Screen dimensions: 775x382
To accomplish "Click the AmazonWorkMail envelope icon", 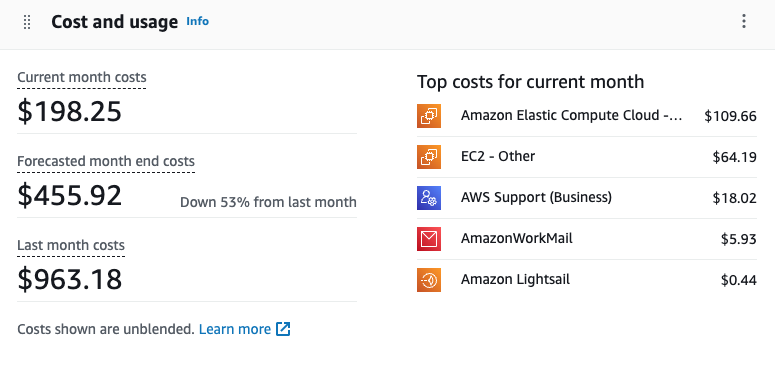I will pyautogui.click(x=429, y=239).
